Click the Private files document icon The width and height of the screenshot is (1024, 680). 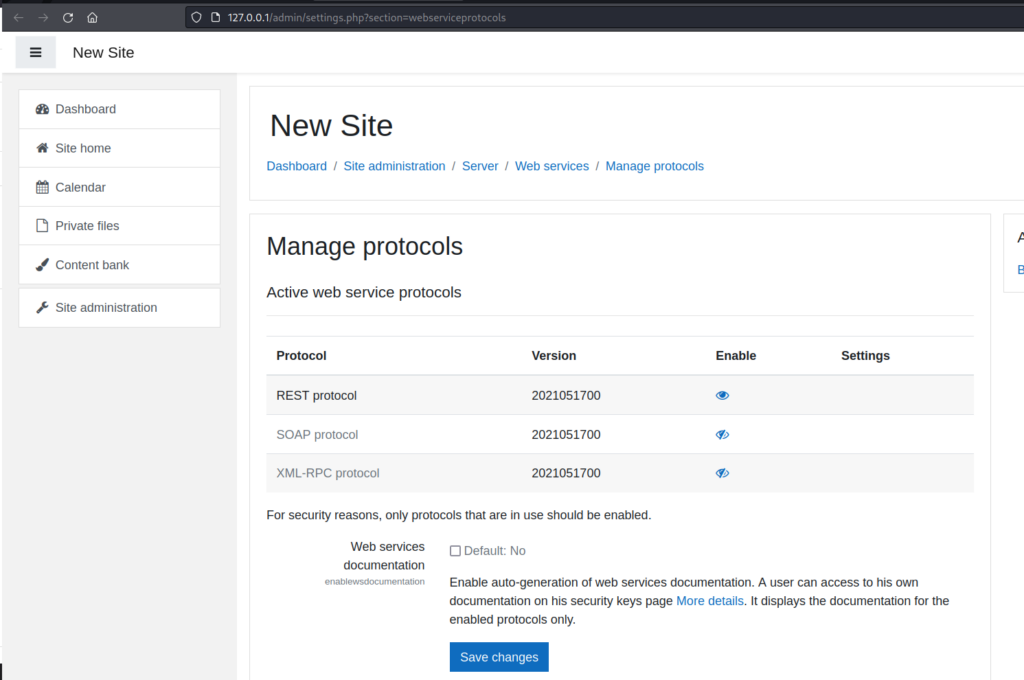[42, 226]
